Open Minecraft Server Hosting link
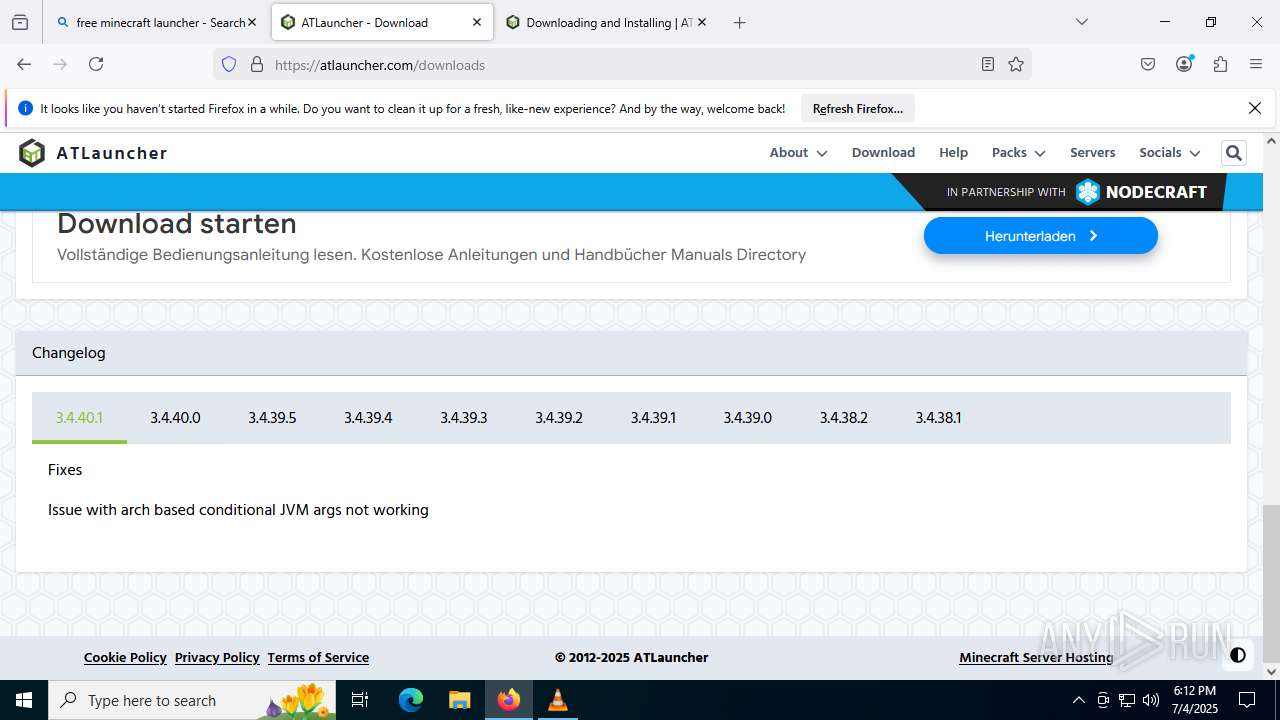The image size is (1280, 720). (1036, 657)
